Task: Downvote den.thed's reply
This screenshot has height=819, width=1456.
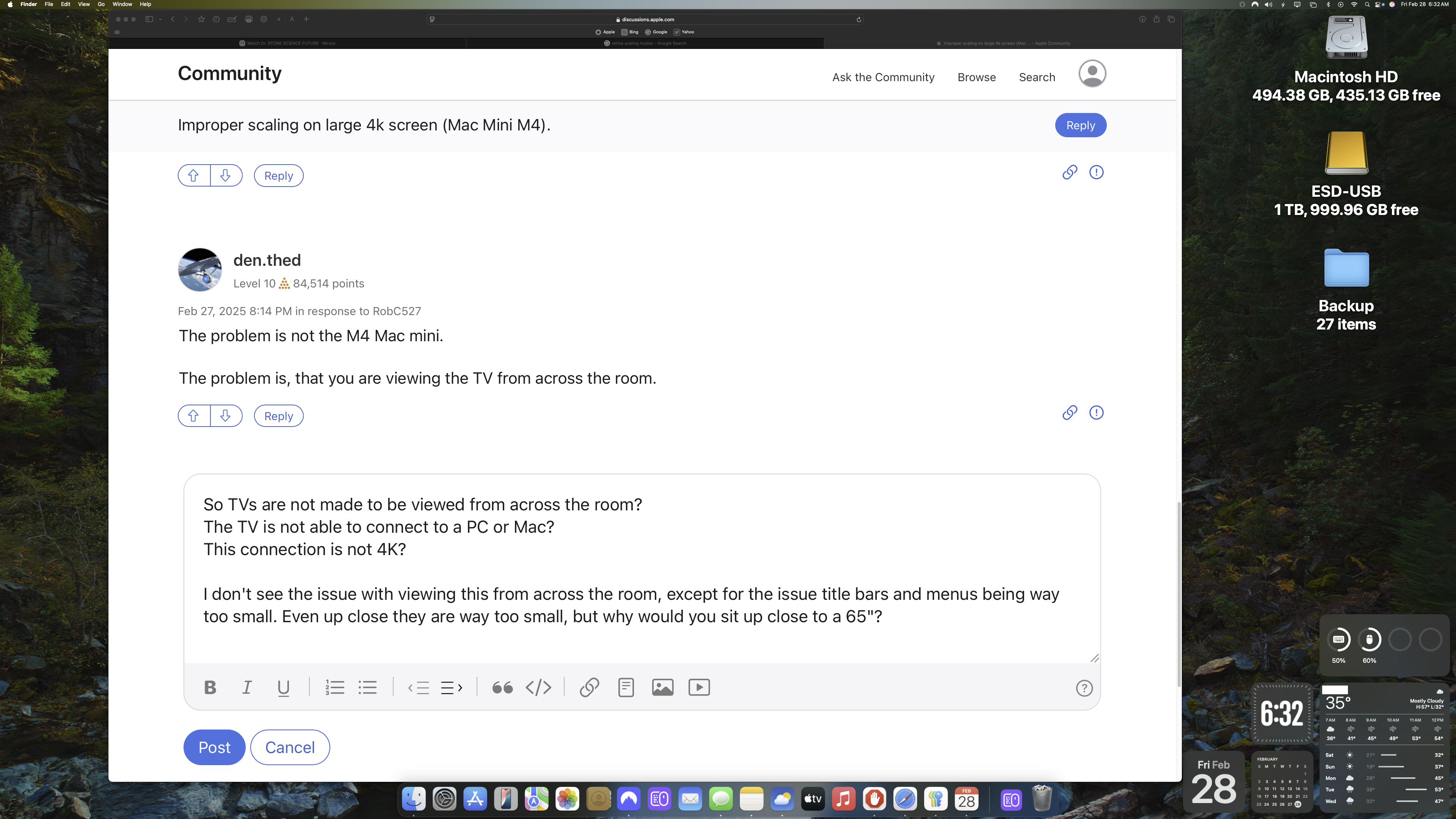Action: 226,416
